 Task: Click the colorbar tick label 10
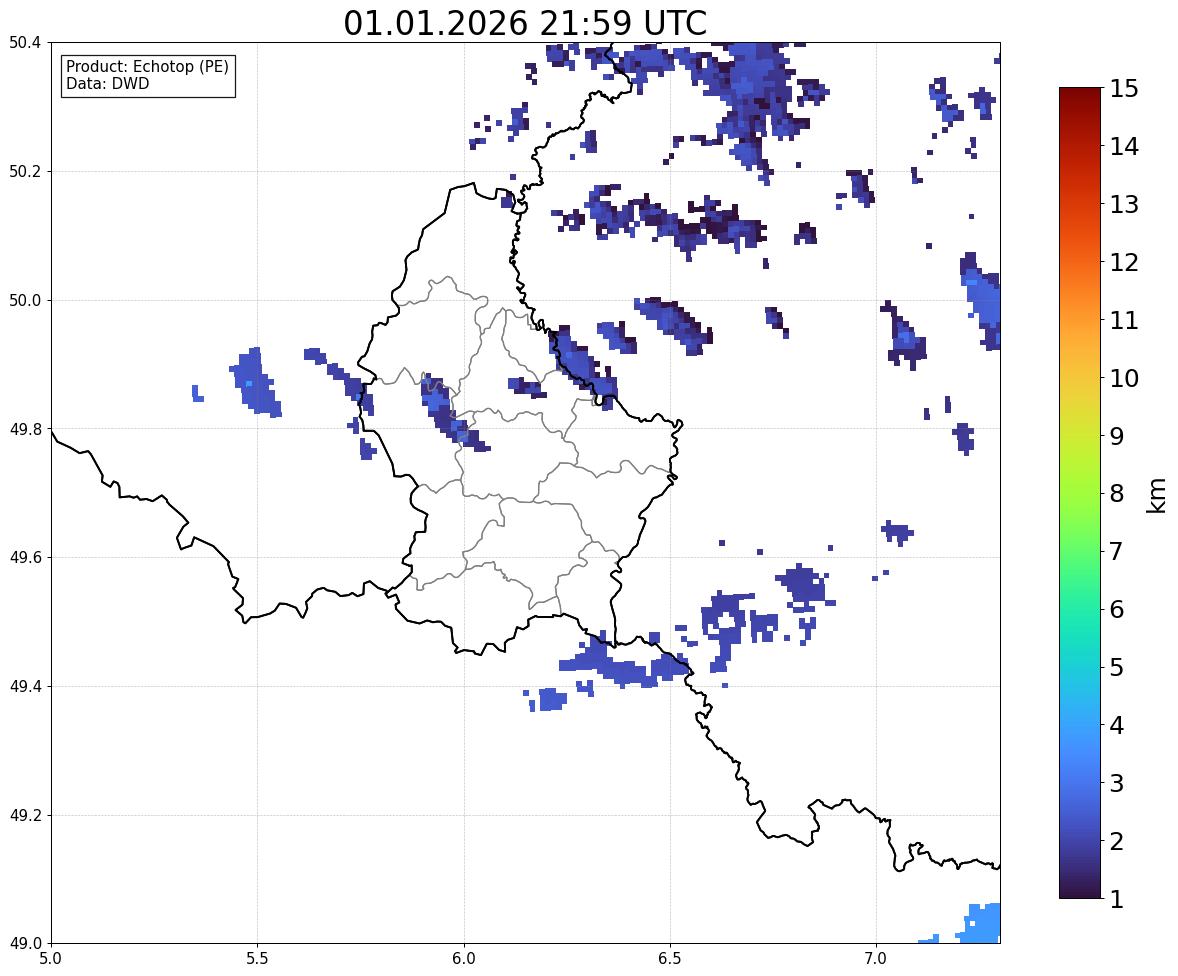click(x=1124, y=378)
